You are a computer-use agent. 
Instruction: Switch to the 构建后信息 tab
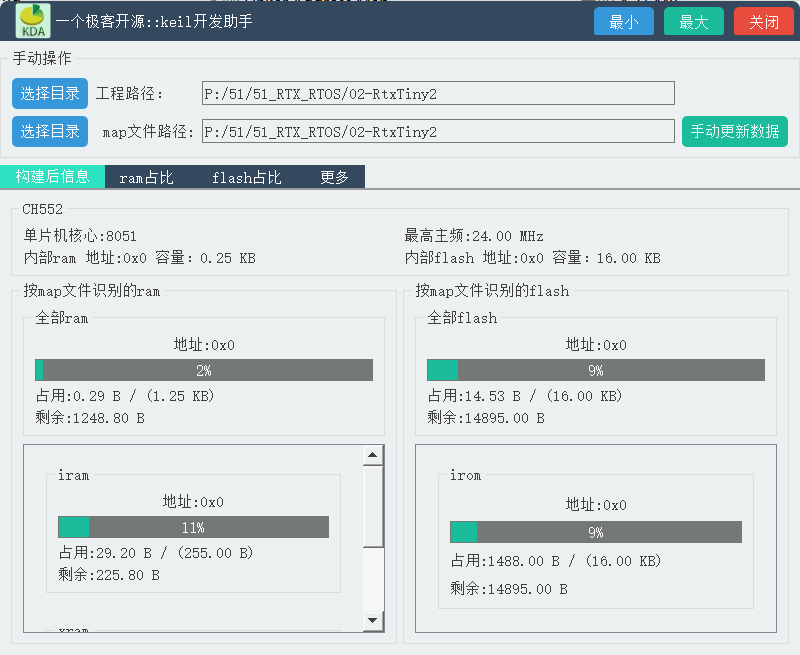point(53,177)
